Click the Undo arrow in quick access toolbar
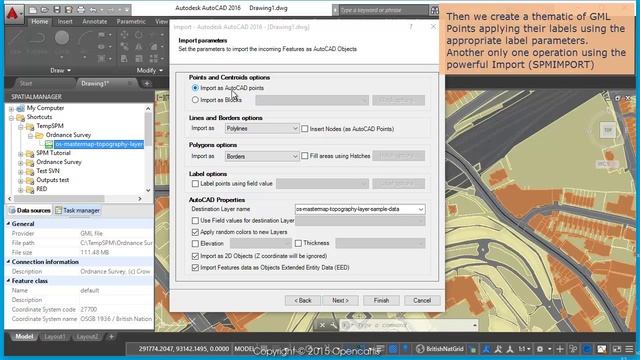Image resolution: width=640 pixels, height=360 pixels. pos(93,9)
